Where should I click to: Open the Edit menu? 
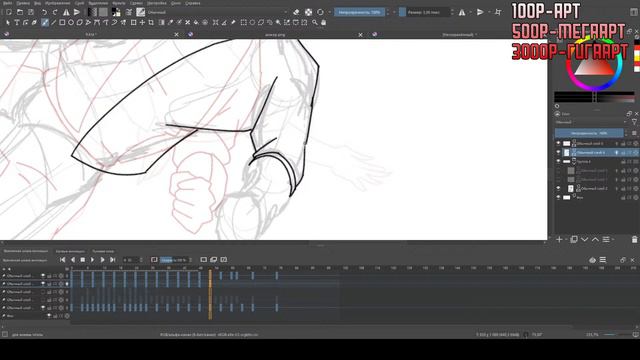(23, 3)
